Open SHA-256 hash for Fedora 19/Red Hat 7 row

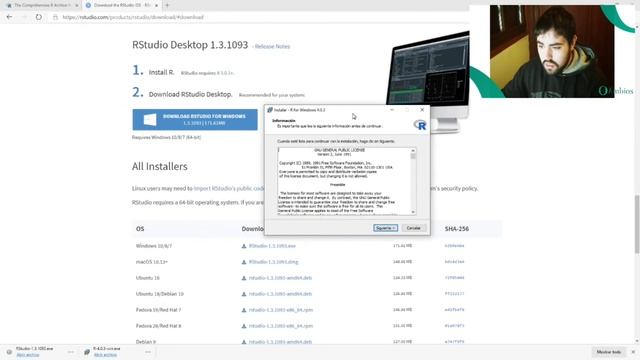(454, 310)
